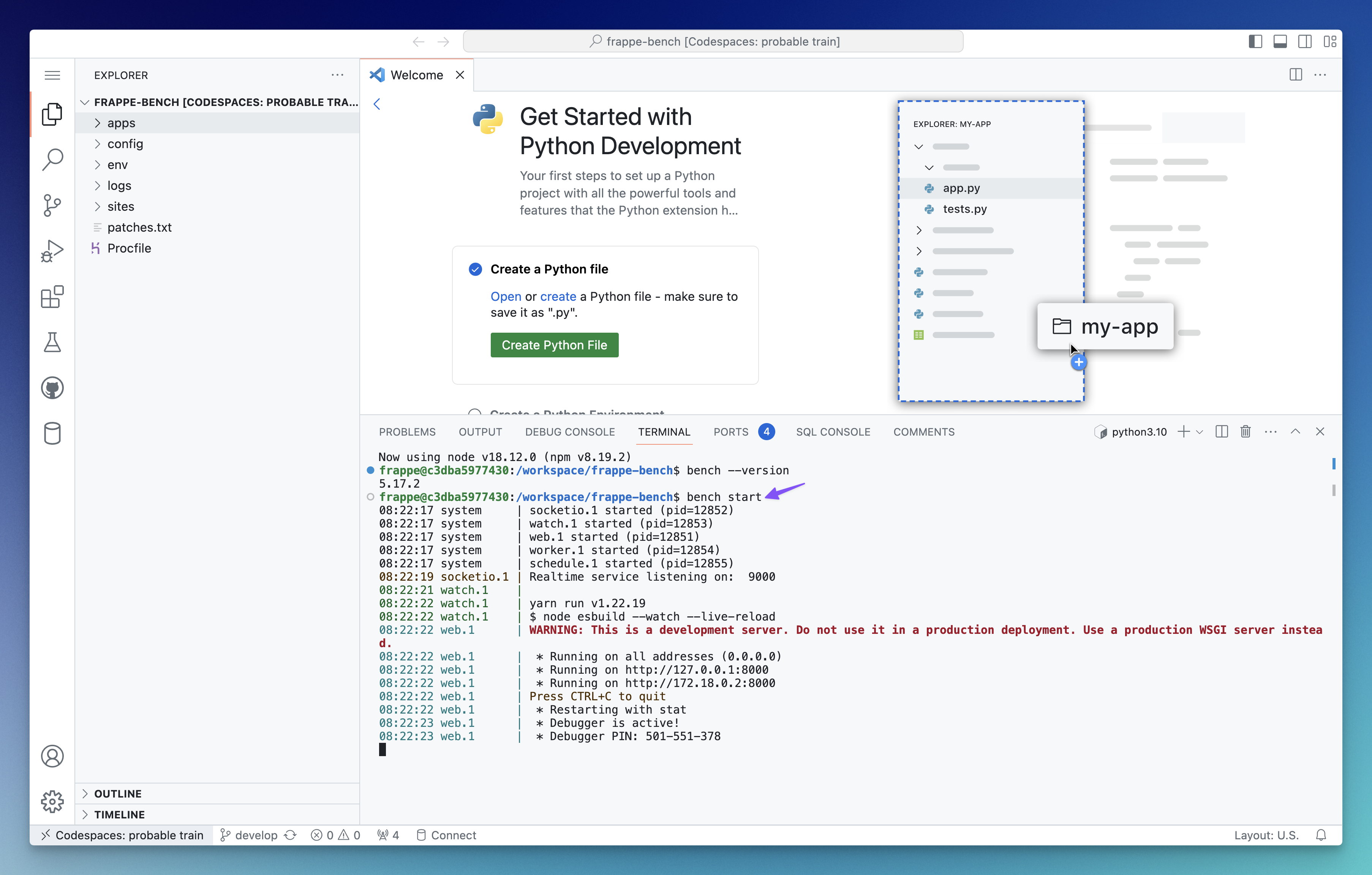Open the Extensions view
The image size is (1372, 875).
point(52,296)
